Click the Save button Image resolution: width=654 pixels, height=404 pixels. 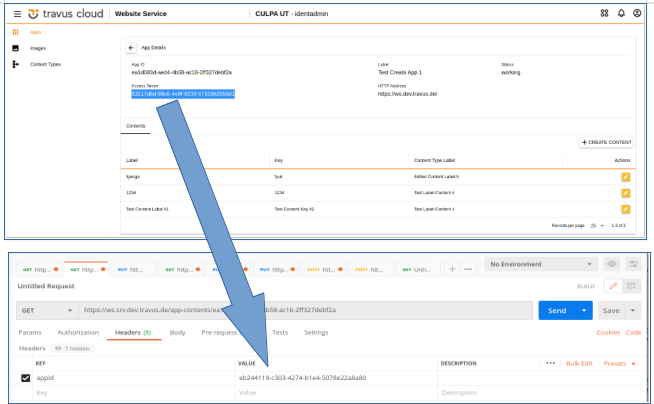coord(611,310)
